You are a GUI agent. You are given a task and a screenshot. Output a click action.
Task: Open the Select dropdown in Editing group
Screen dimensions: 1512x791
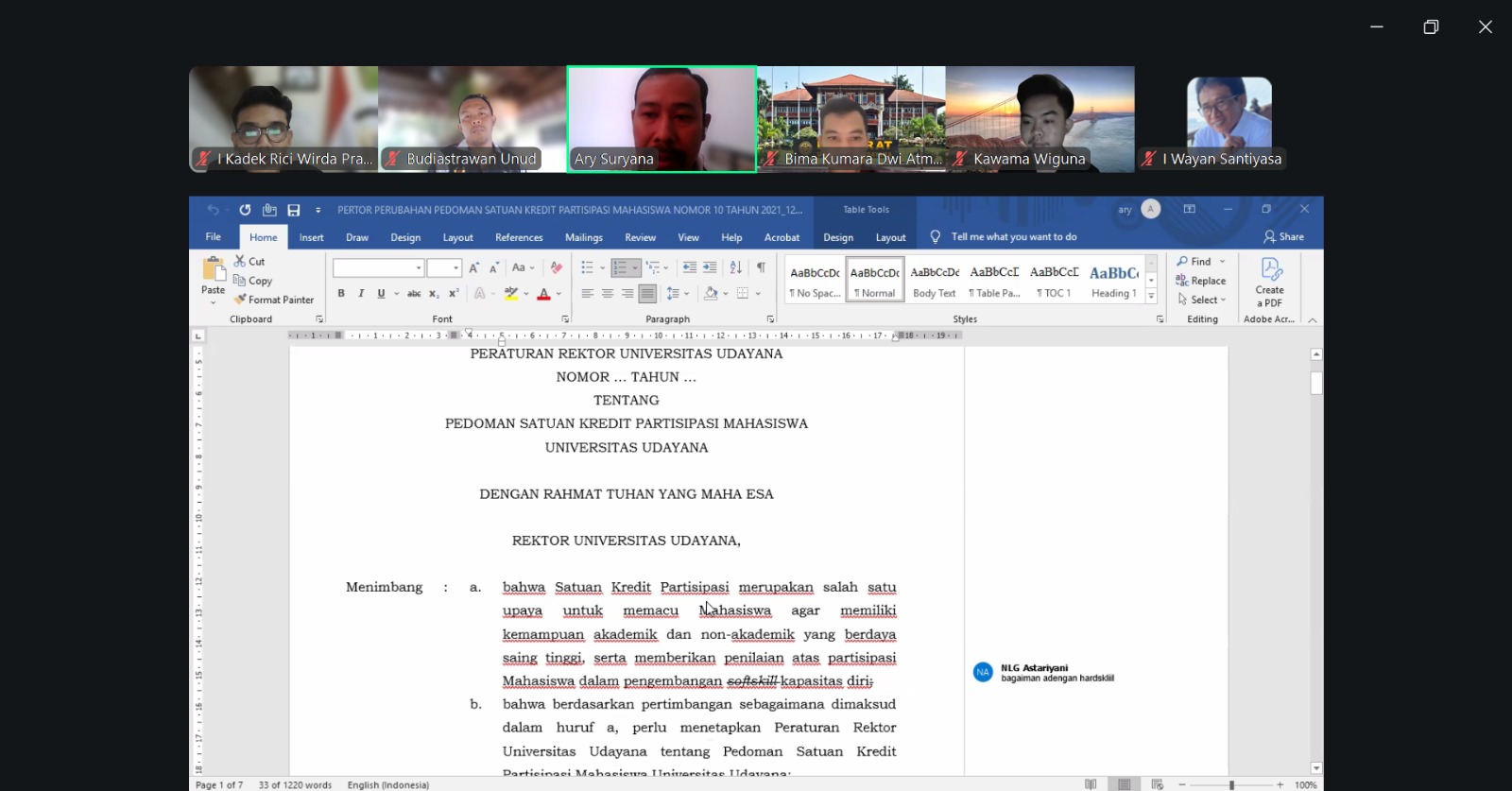point(1201,300)
